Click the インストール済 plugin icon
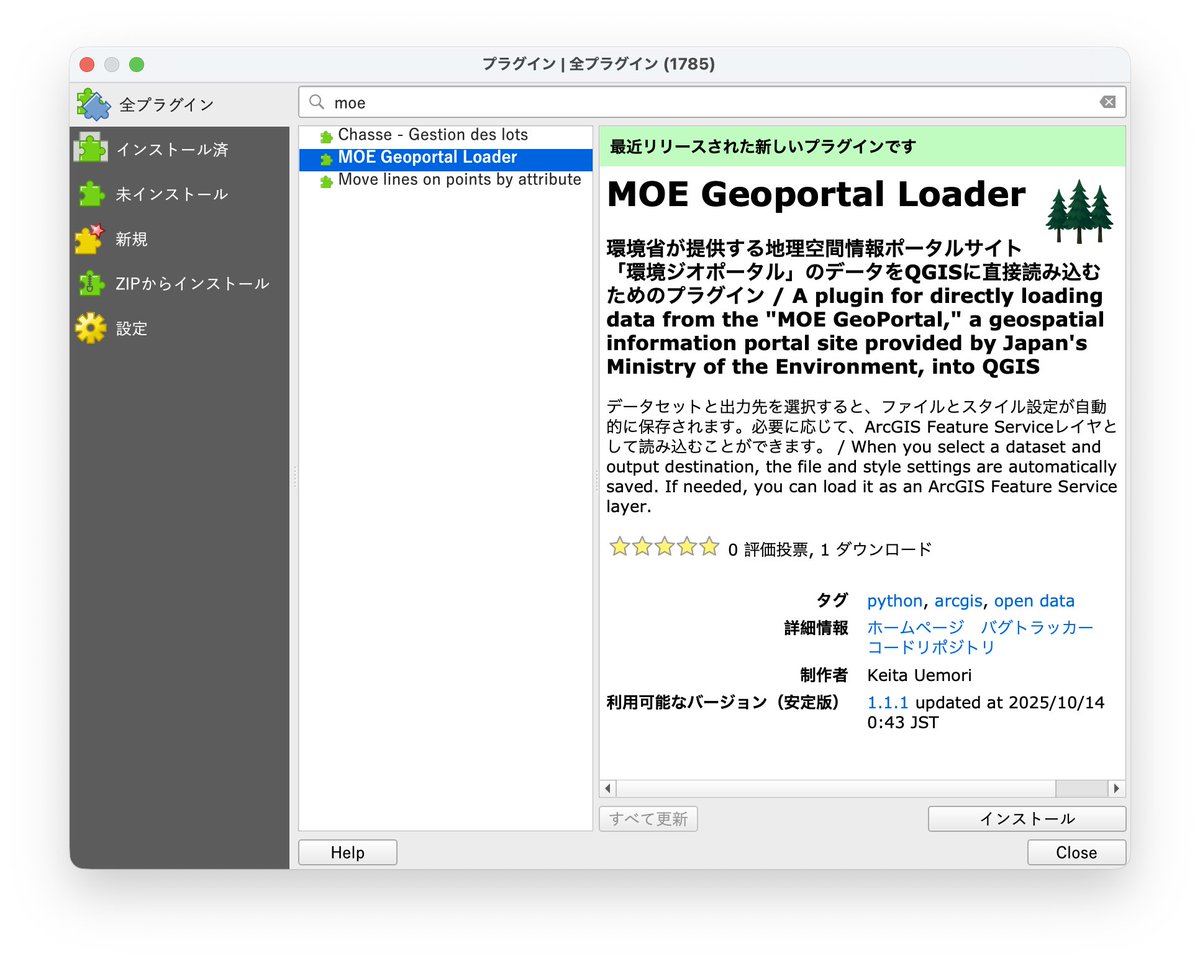Image resolution: width=1200 pixels, height=961 pixels. coord(91,149)
